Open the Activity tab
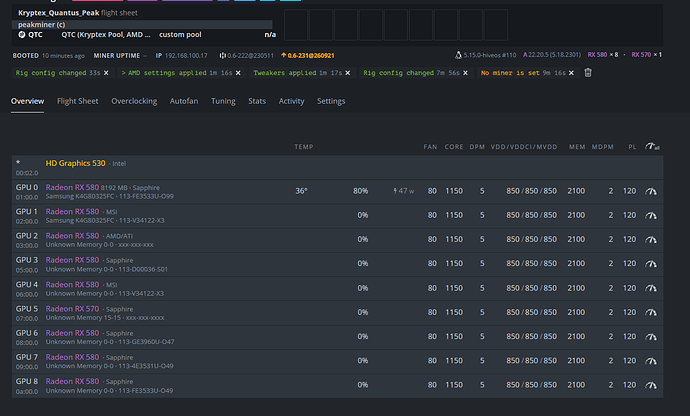Viewport: 690px width, 416px height. pos(291,101)
